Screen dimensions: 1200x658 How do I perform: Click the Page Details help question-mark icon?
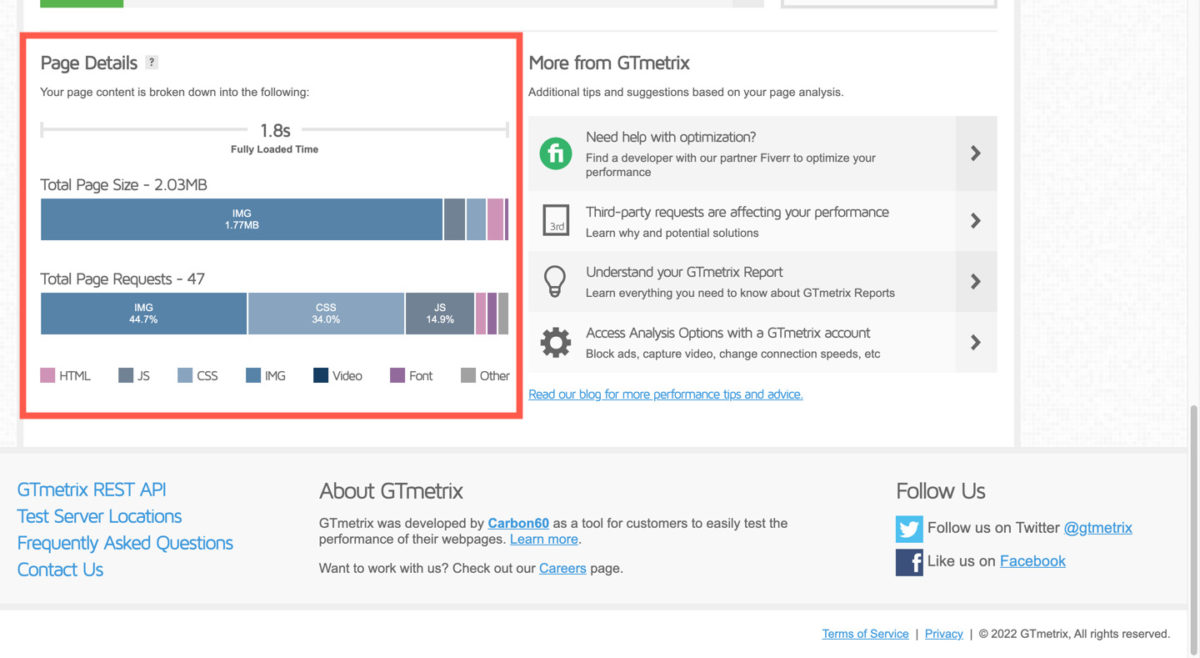point(152,62)
